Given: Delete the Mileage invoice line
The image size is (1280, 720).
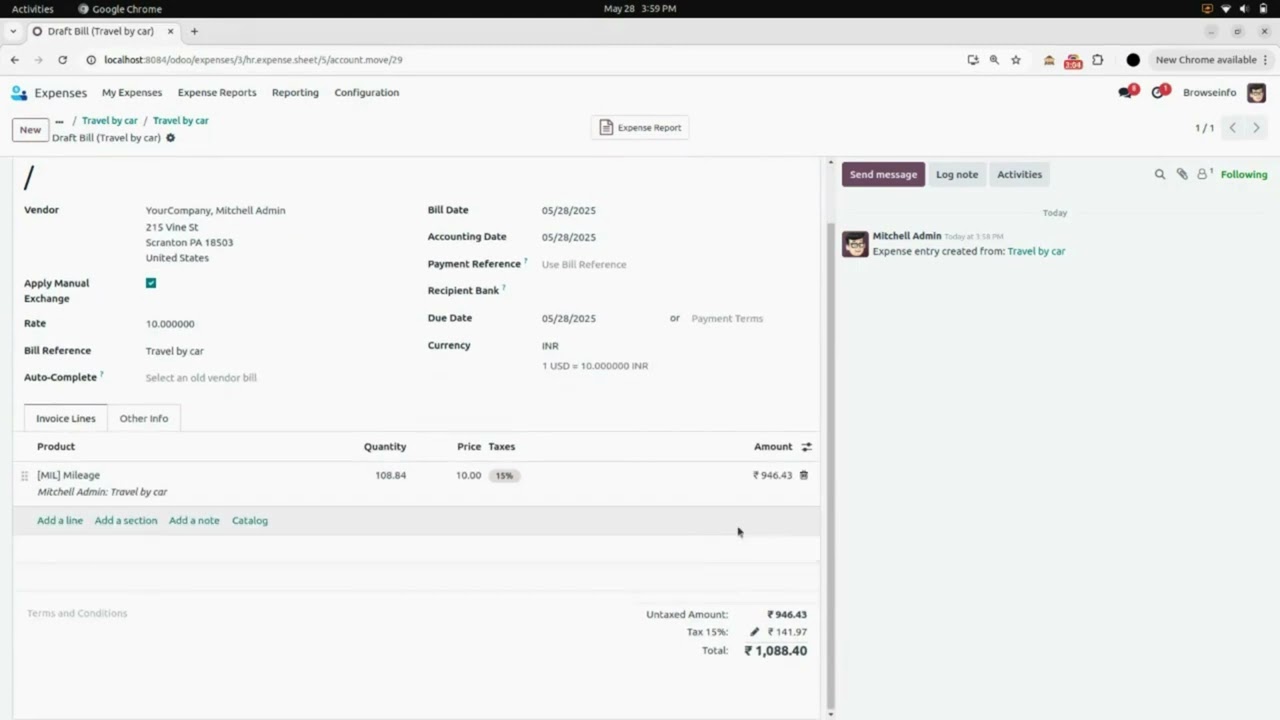Looking at the screenshot, I should coord(803,475).
